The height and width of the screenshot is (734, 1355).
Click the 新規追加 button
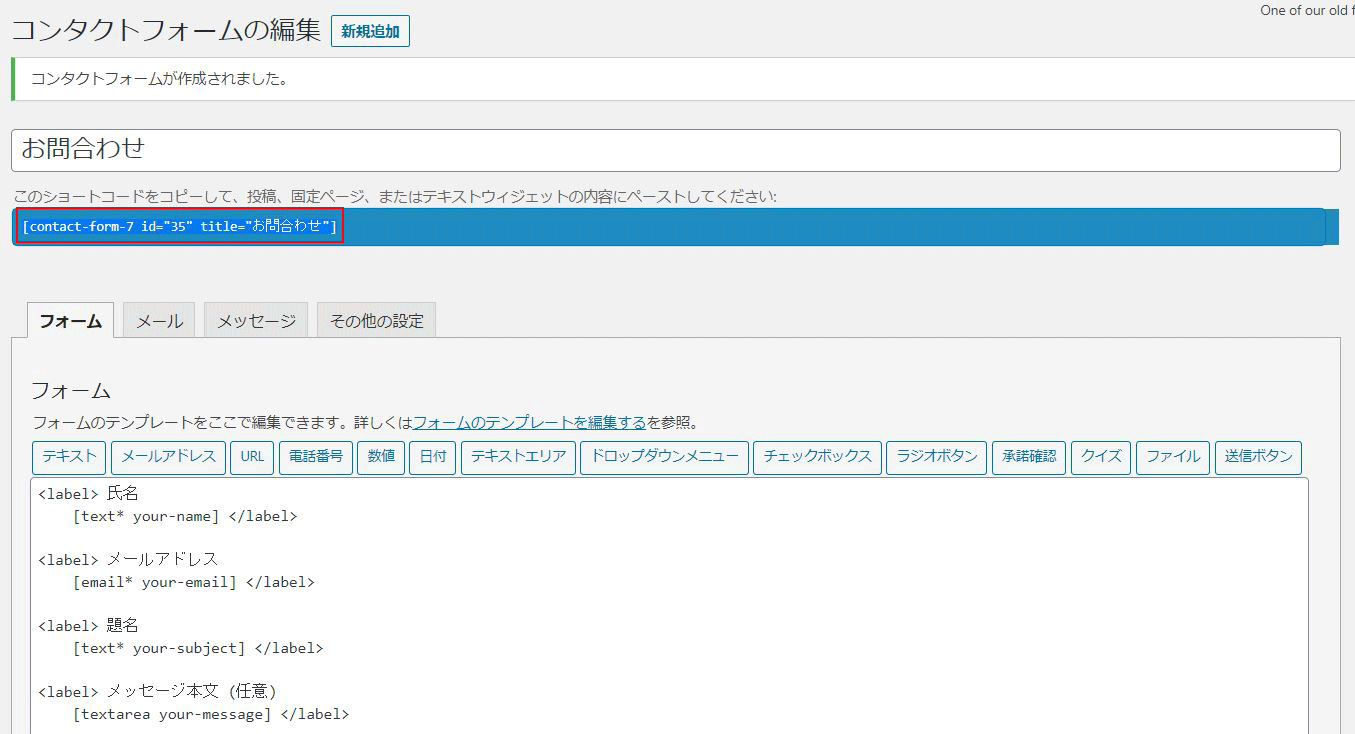[x=370, y=31]
